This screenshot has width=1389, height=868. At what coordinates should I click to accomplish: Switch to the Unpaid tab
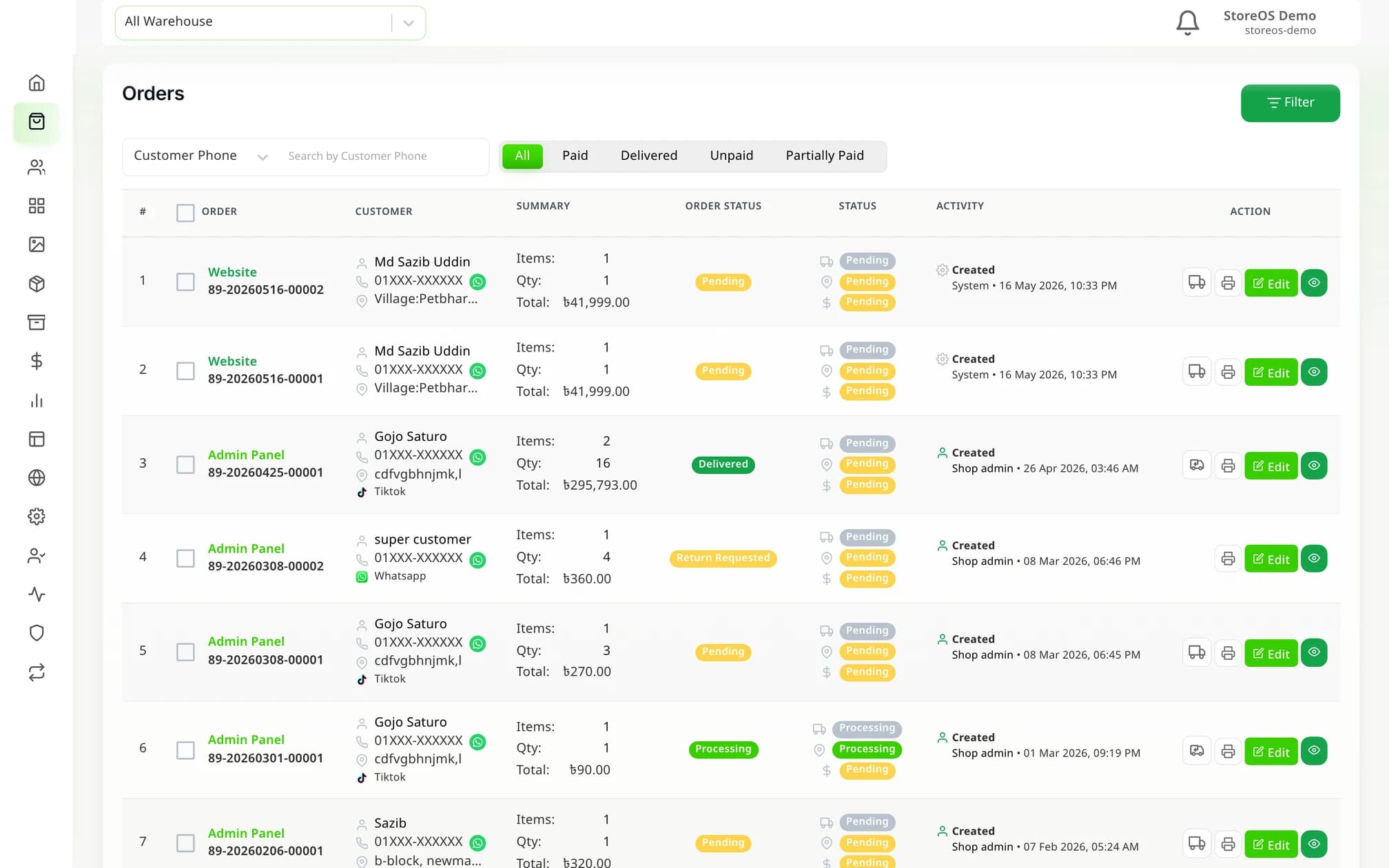point(731,156)
